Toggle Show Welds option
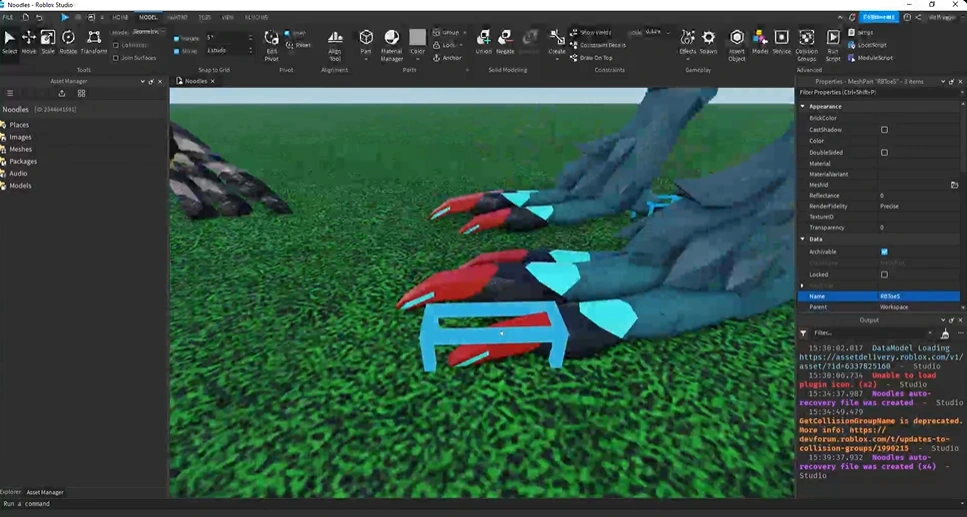Viewport: 967px width, 517px height. point(591,32)
